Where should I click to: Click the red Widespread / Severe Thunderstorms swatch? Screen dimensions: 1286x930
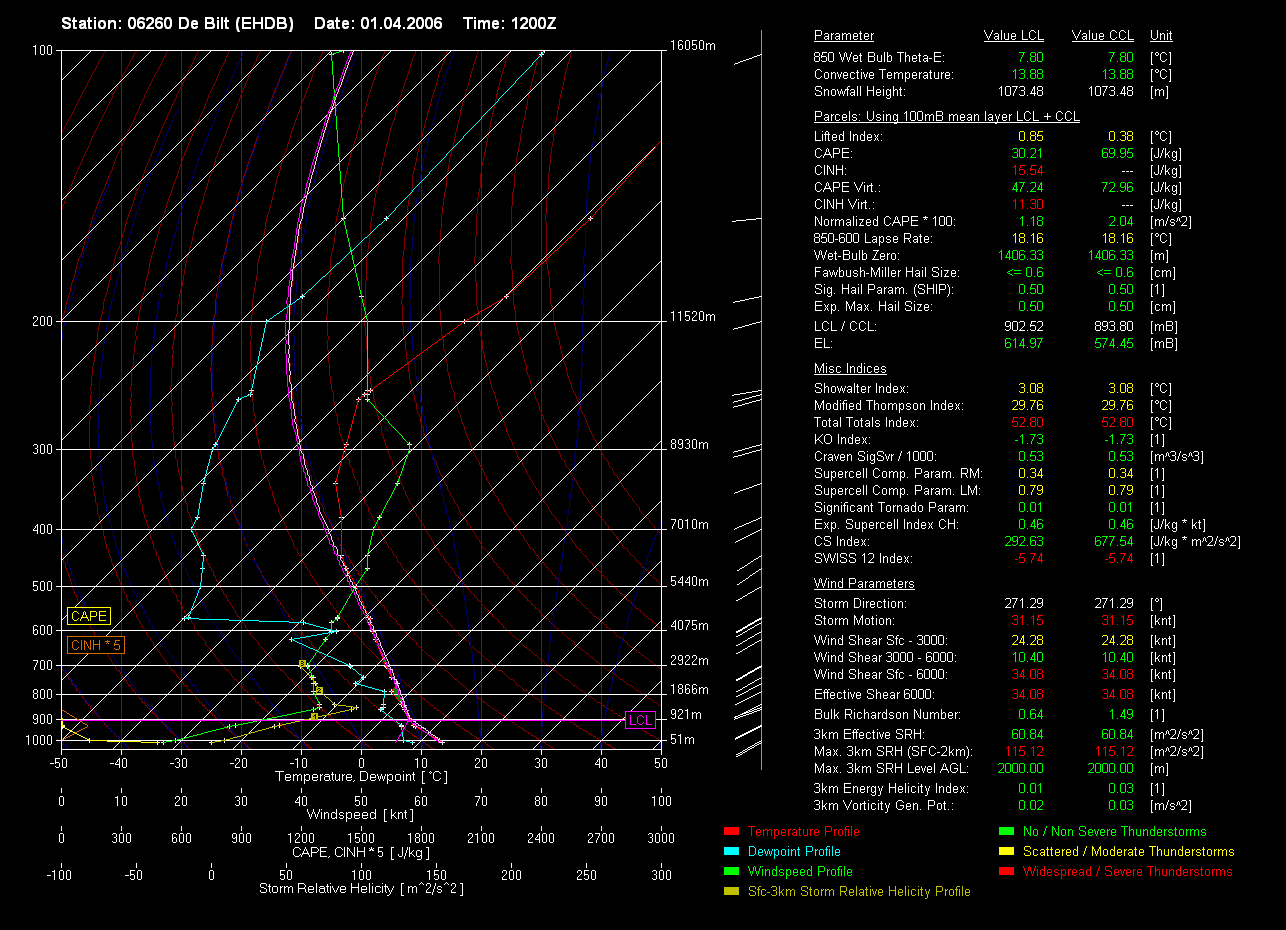pyautogui.click(x=1006, y=871)
